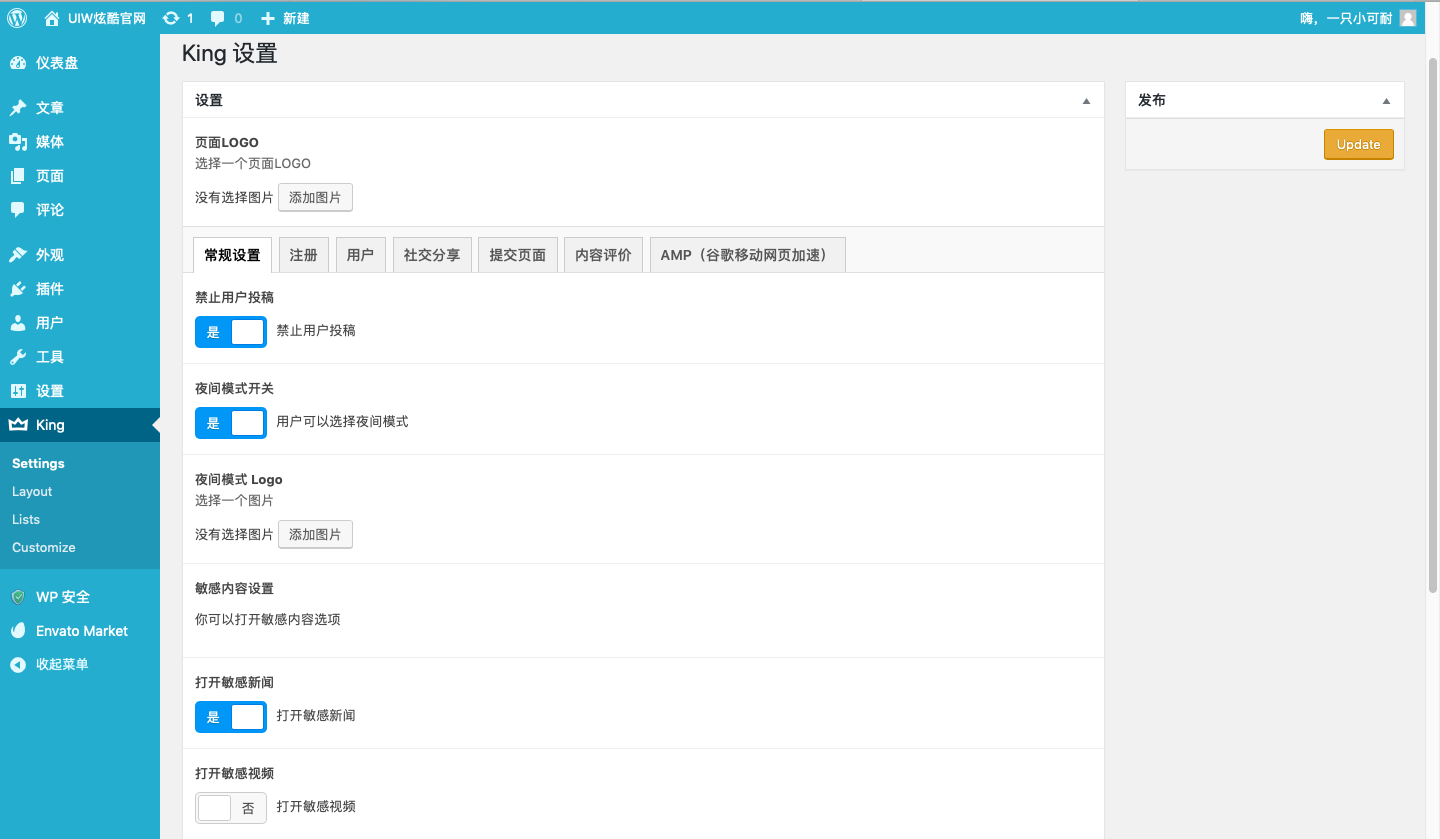Open the WP 安全 menu
The width and height of the screenshot is (1440, 839).
click(62, 597)
